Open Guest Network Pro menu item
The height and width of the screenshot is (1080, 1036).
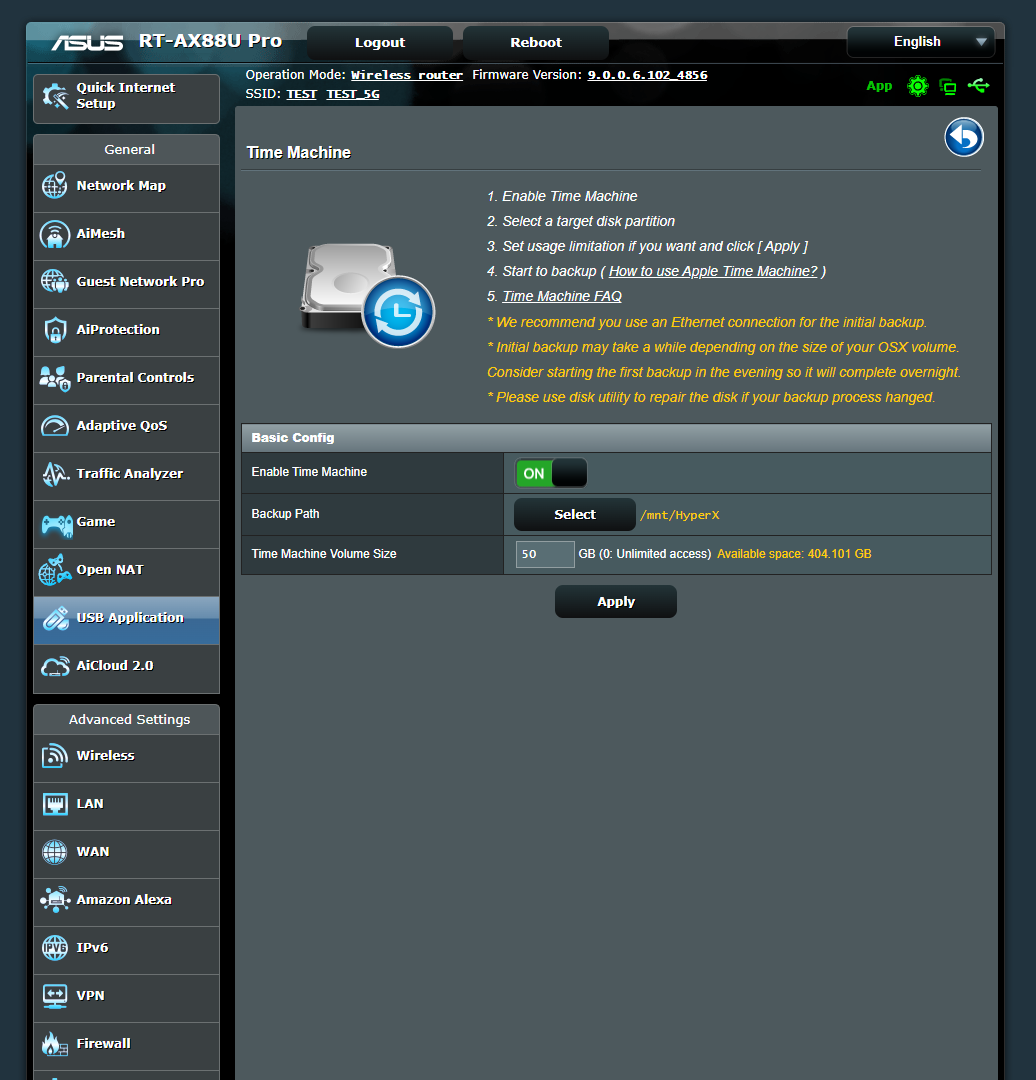[127, 282]
